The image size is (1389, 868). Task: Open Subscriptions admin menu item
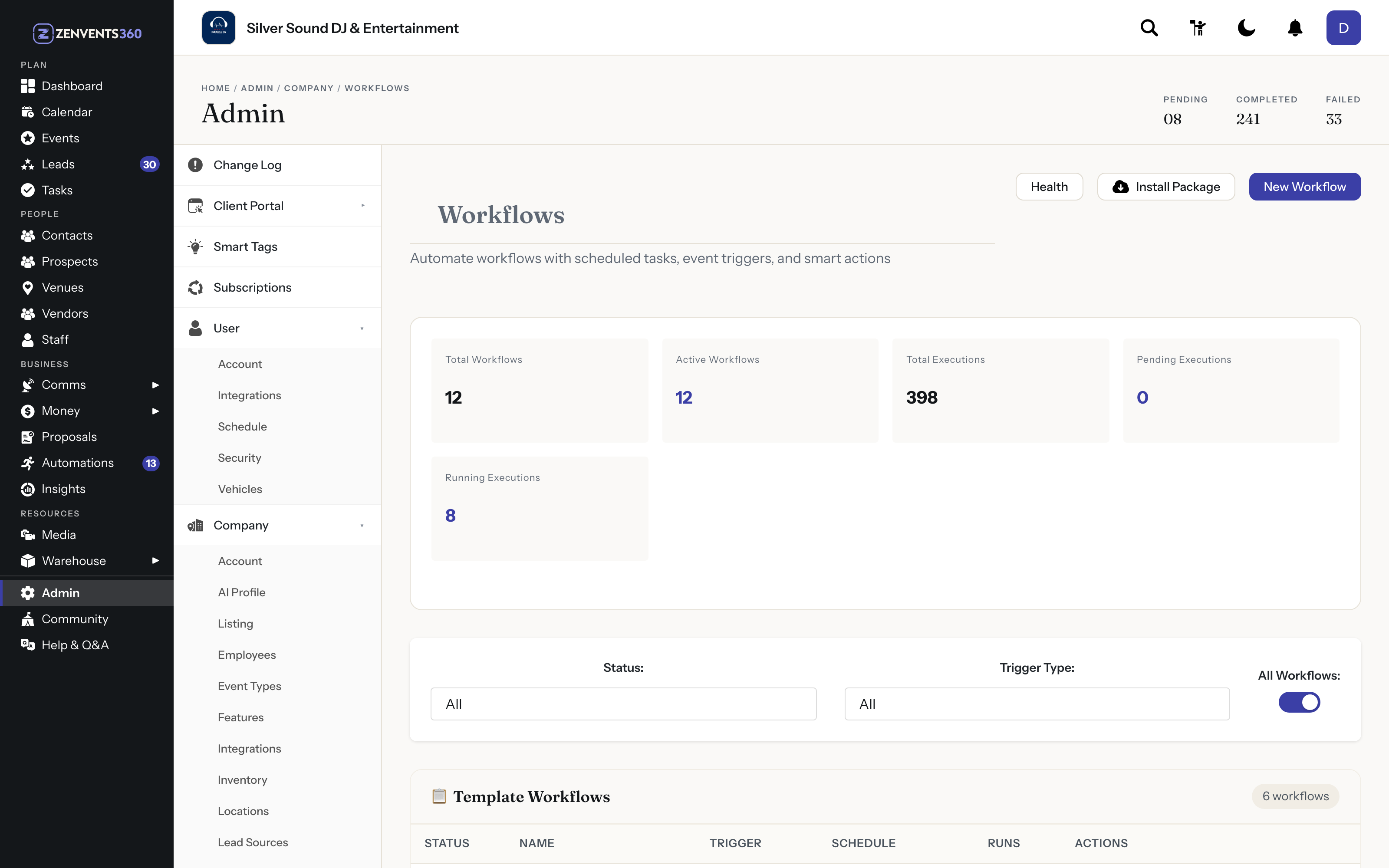(x=277, y=287)
